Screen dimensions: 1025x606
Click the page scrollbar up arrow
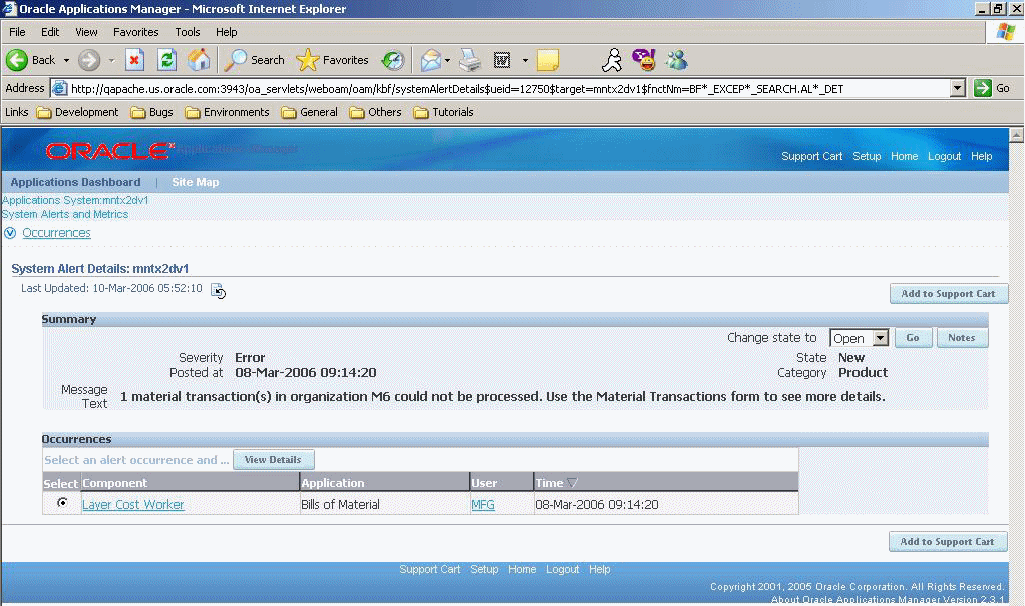coord(1017,135)
